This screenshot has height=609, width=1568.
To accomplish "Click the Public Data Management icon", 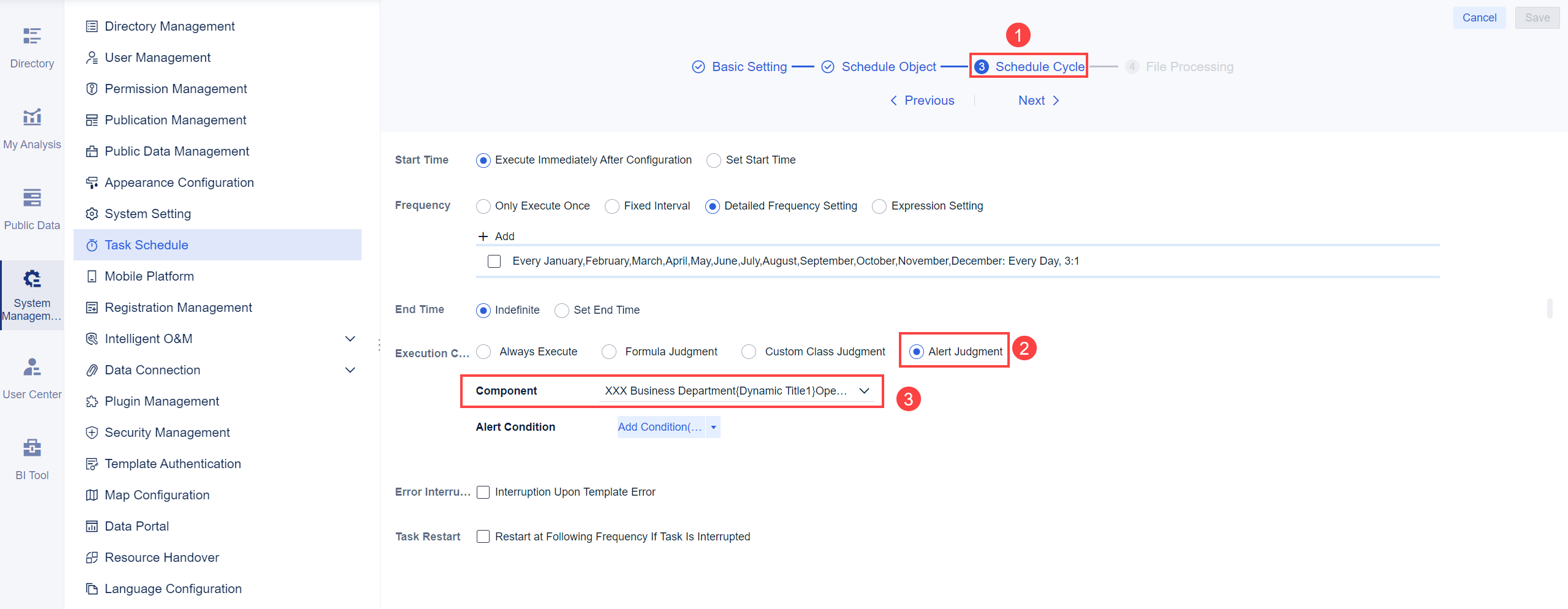I will (x=92, y=151).
